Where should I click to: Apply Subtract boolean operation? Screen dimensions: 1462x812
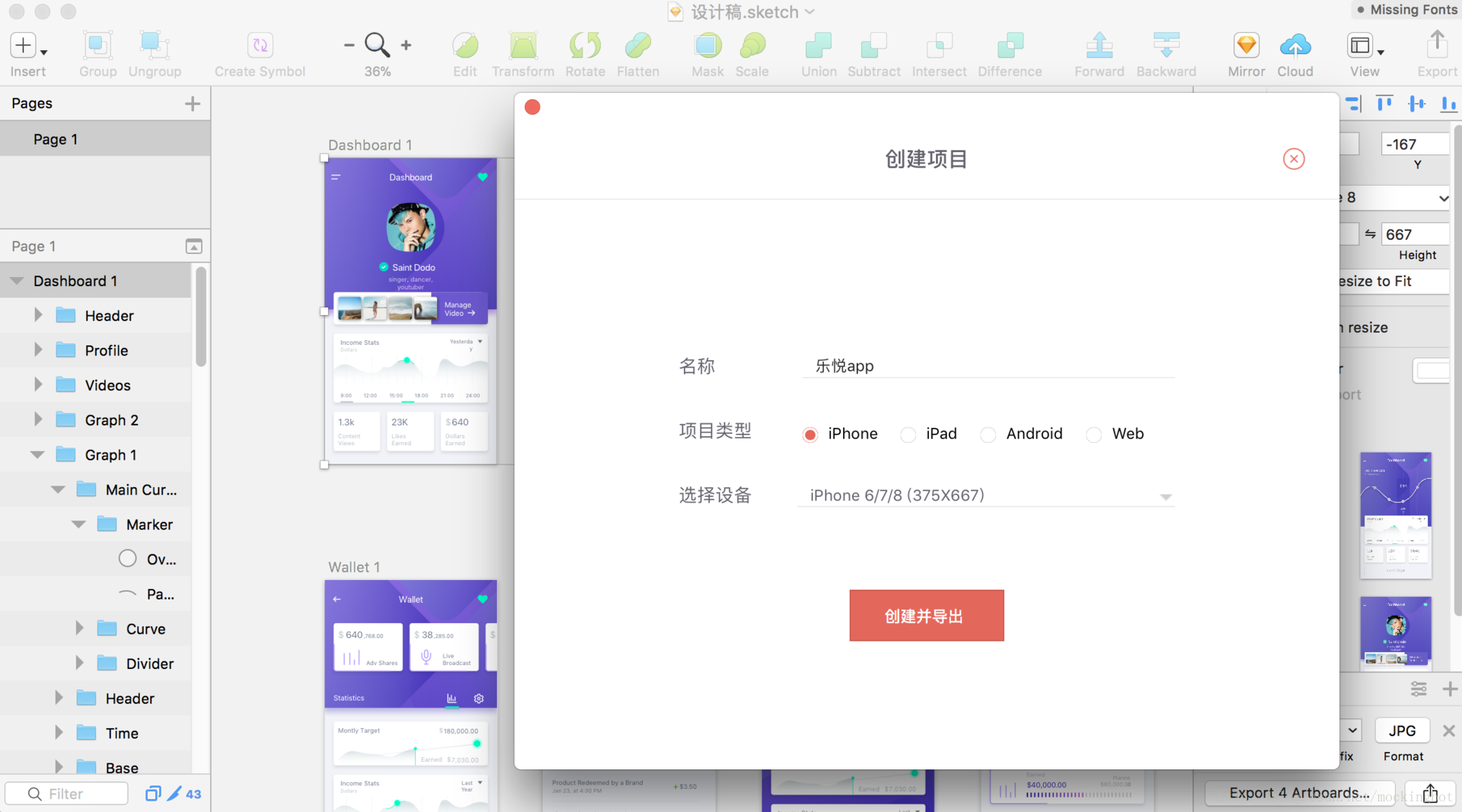(874, 46)
